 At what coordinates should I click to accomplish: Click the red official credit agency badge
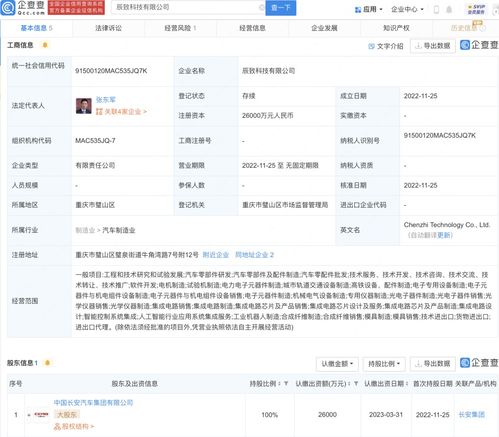[x=76, y=8]
